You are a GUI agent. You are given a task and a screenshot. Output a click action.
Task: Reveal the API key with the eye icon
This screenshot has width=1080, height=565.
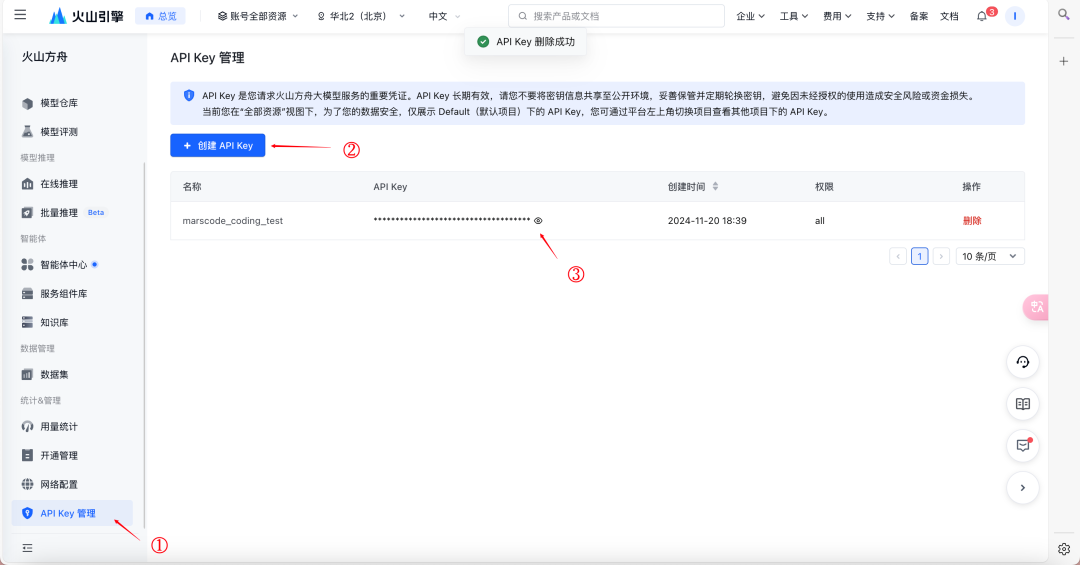pyautogui.click(x=539, y=220)
